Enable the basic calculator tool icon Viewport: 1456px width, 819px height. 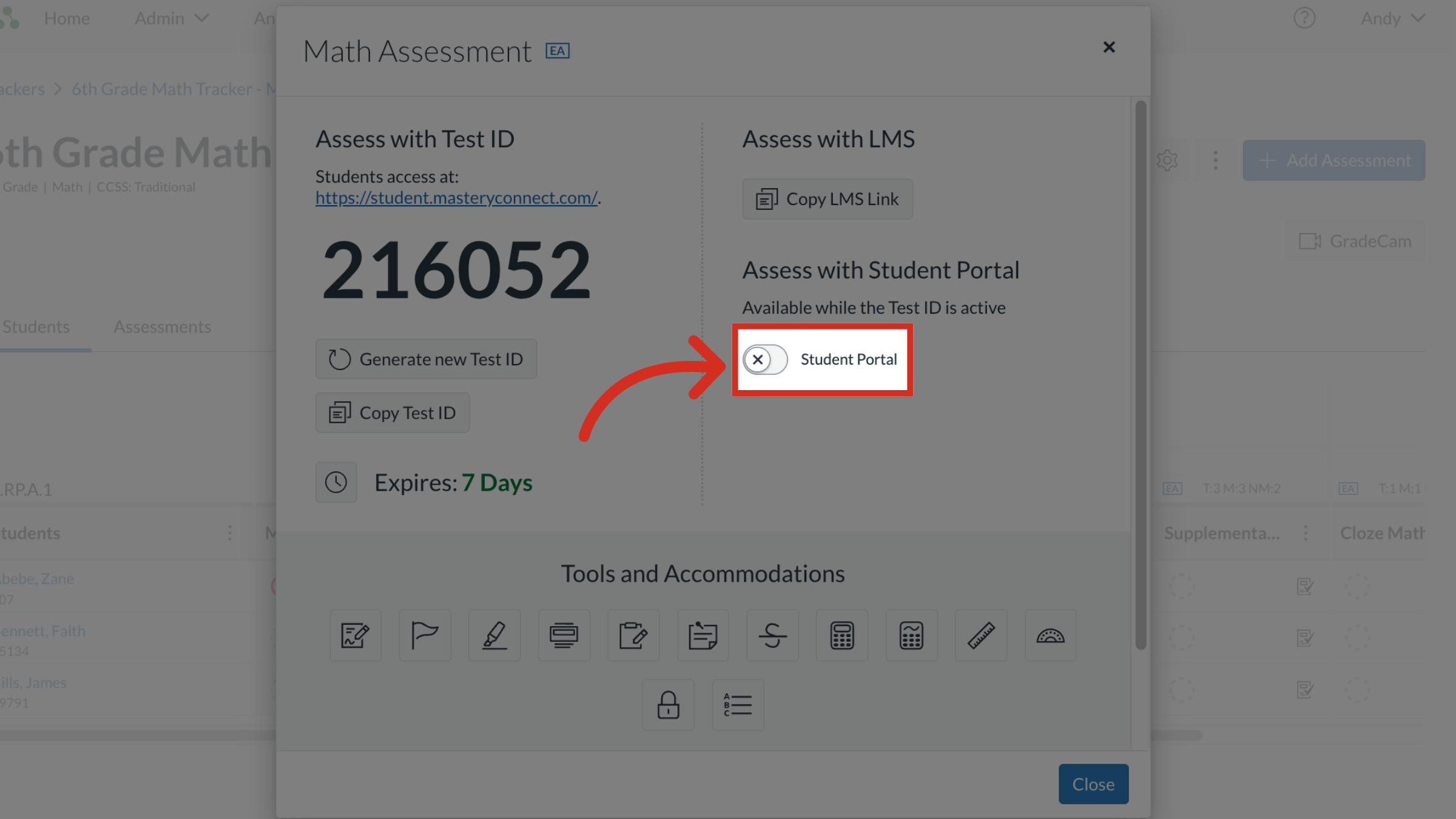point(842,635)
